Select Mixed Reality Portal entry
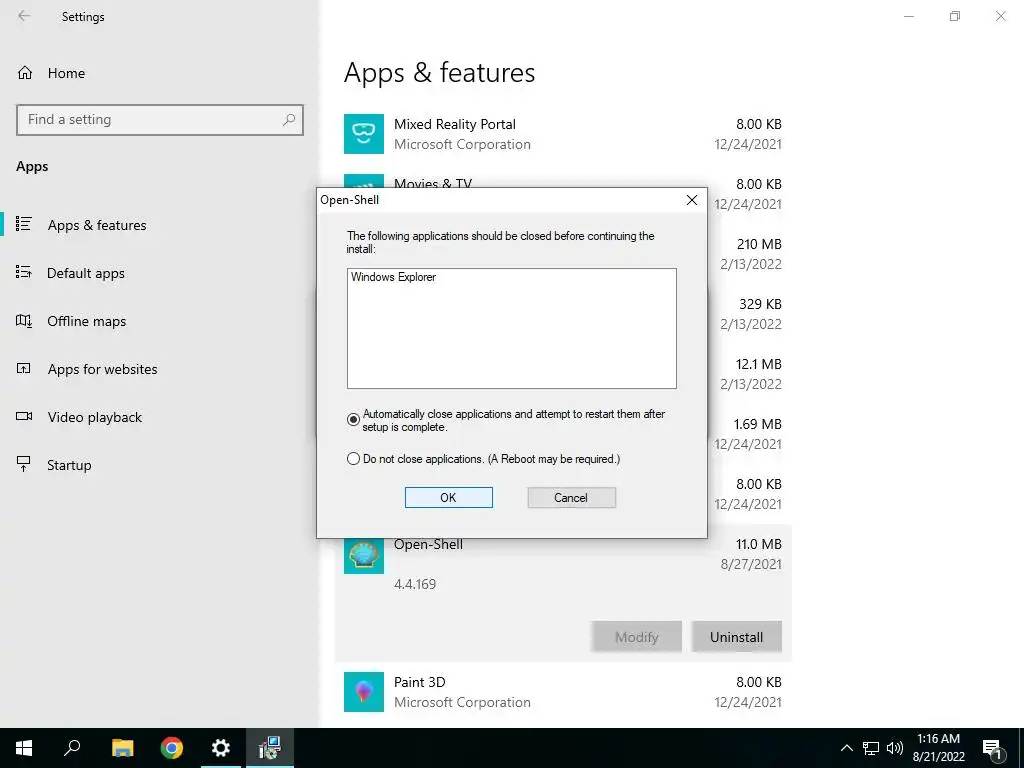Image resolution: width=1024 pixels, height=768 pixels. pyautogui.click(x=563, y=134)
